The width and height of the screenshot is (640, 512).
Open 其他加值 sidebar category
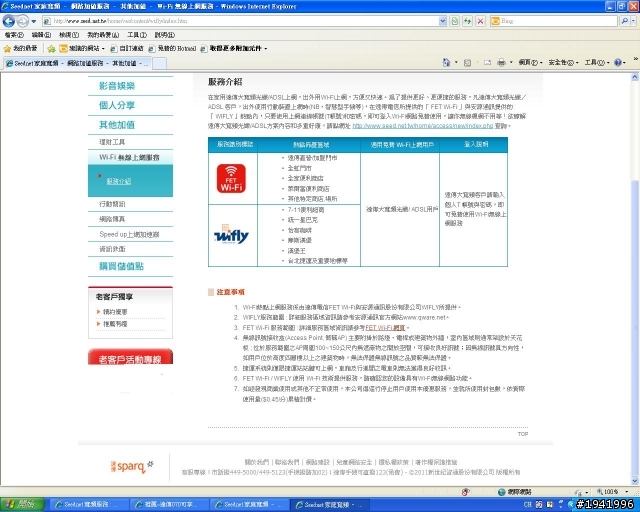(x=117, y=125)
